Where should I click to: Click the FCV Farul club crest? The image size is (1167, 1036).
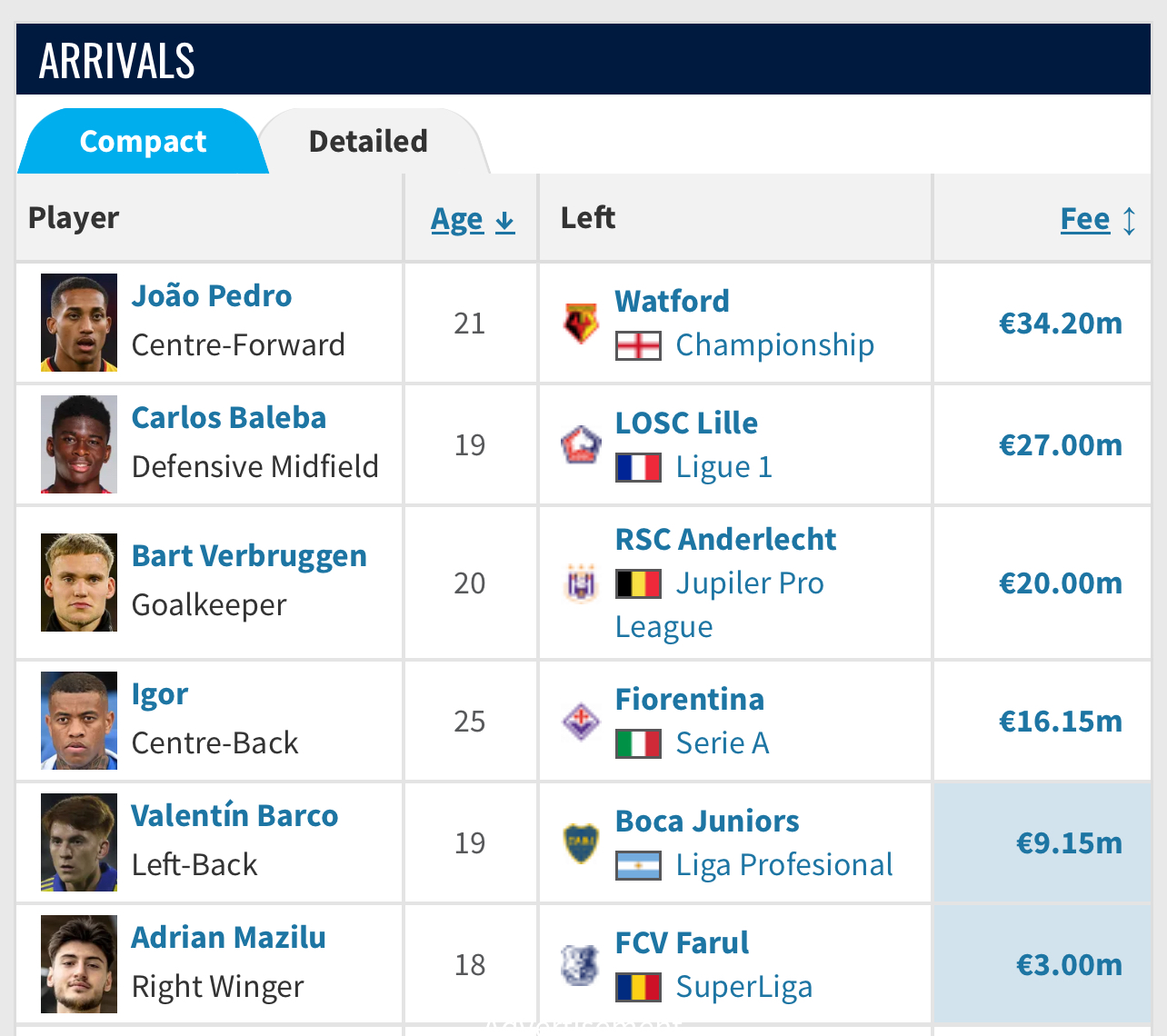coord(581,965)
